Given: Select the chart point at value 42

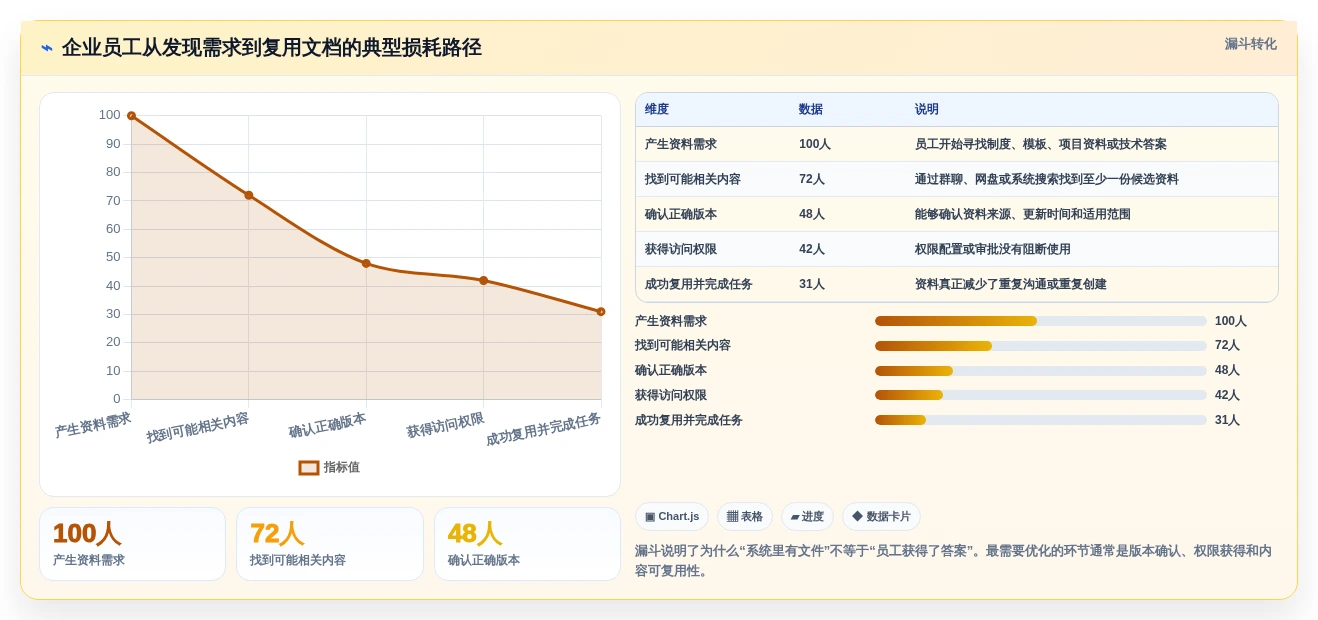Looking at the screenshot, I should 484,280.
